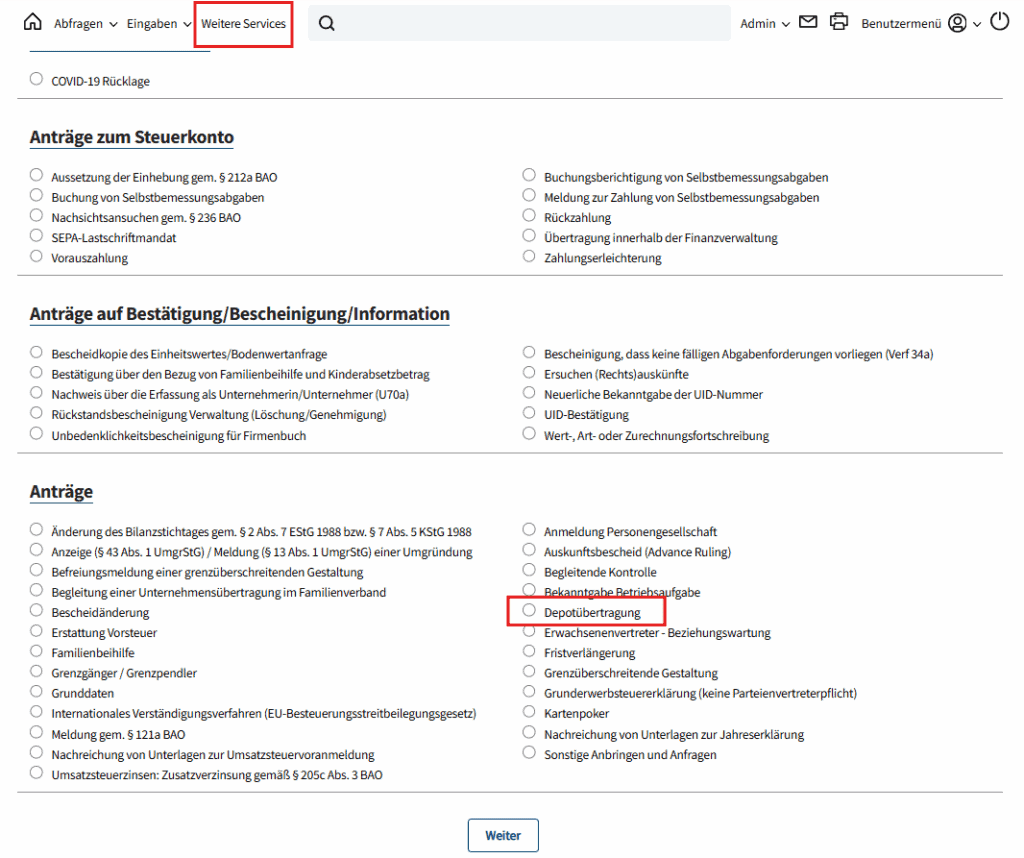Open the Weitere Services menu
The height and width of the screenshot is (858, 1024).
click(x=243, y=23)
